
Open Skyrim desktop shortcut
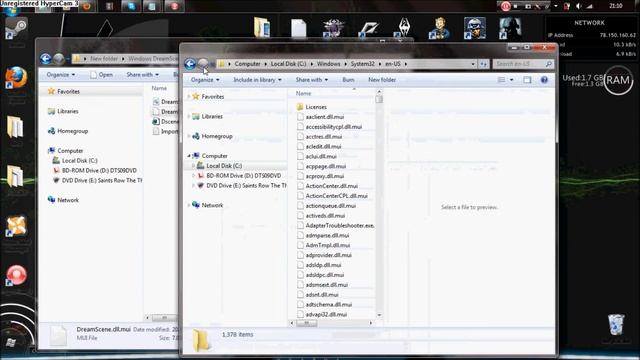click(x=404, y=29)
